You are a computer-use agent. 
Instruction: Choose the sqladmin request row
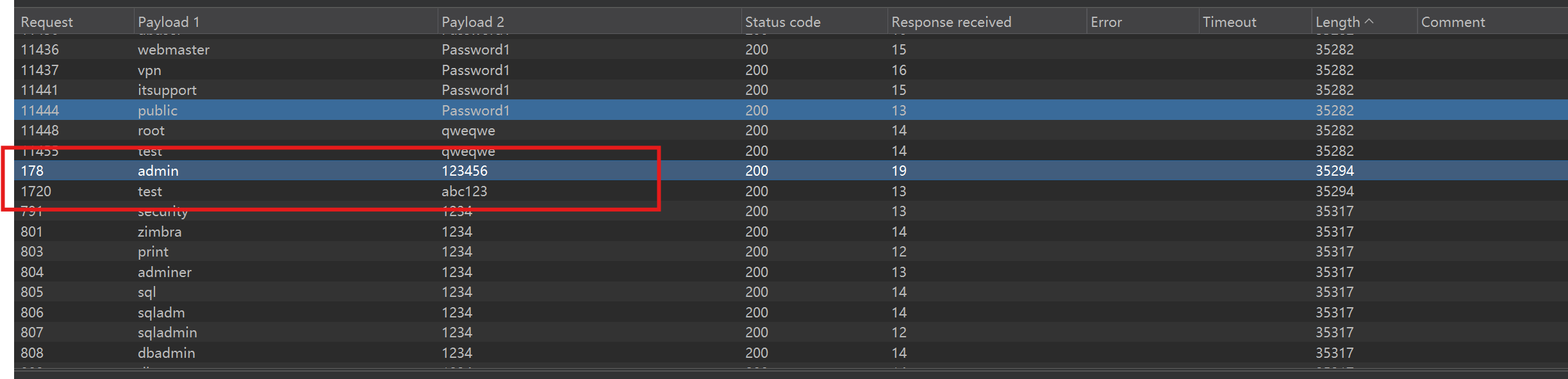167,332
